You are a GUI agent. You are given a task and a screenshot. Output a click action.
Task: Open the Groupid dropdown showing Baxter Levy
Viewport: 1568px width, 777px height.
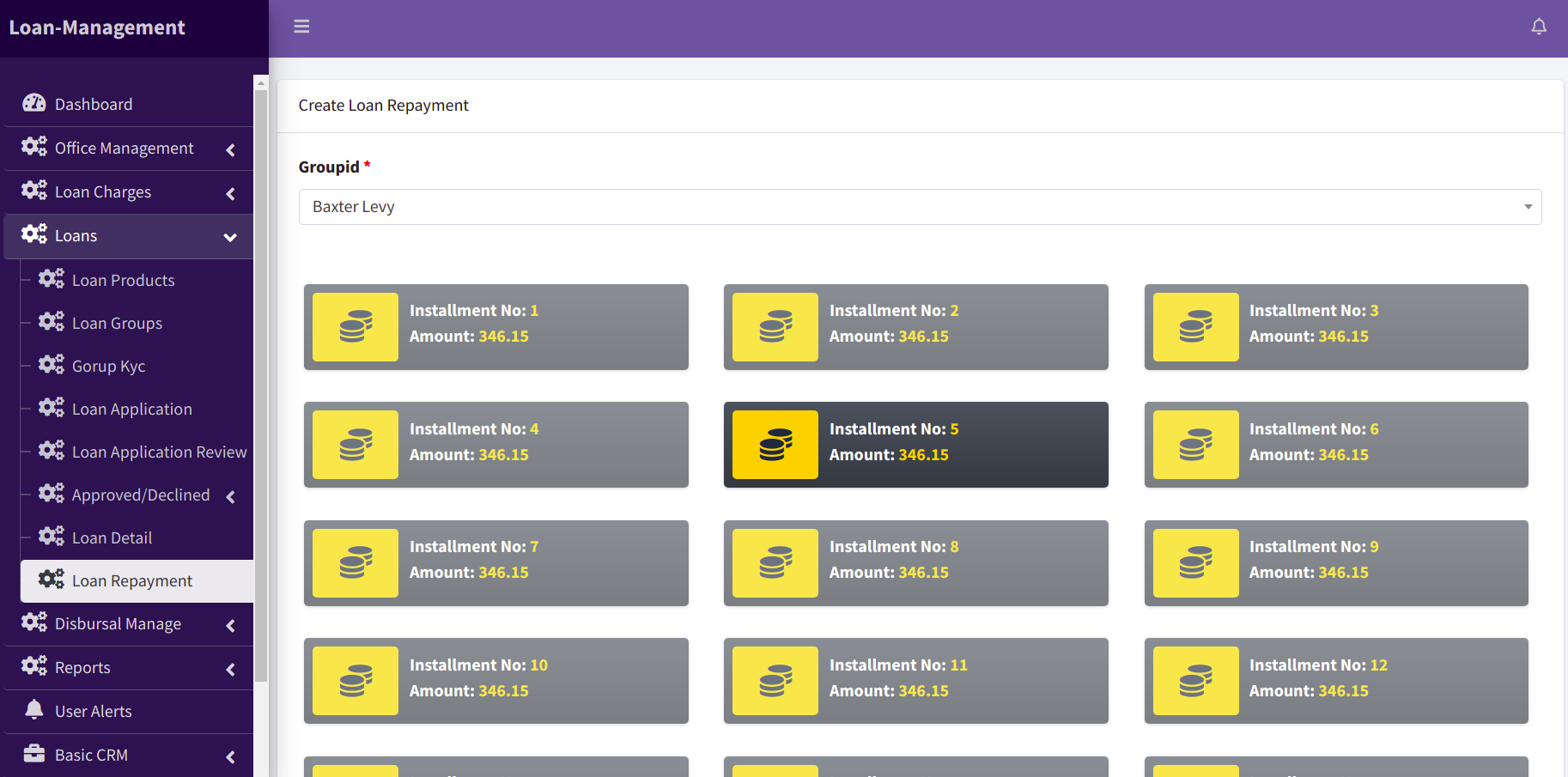tap(920, 207)
